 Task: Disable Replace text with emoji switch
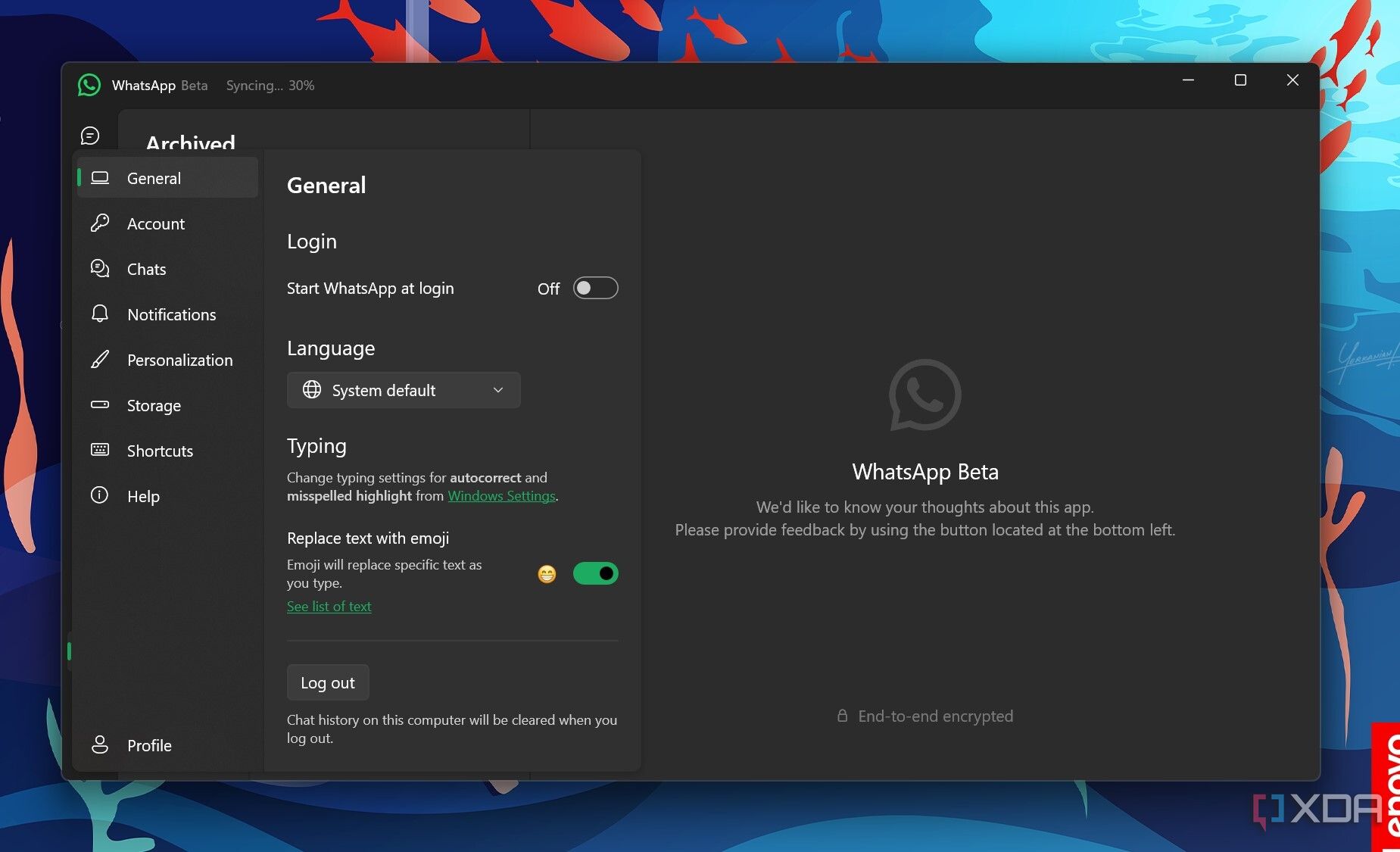coord(596,574)
